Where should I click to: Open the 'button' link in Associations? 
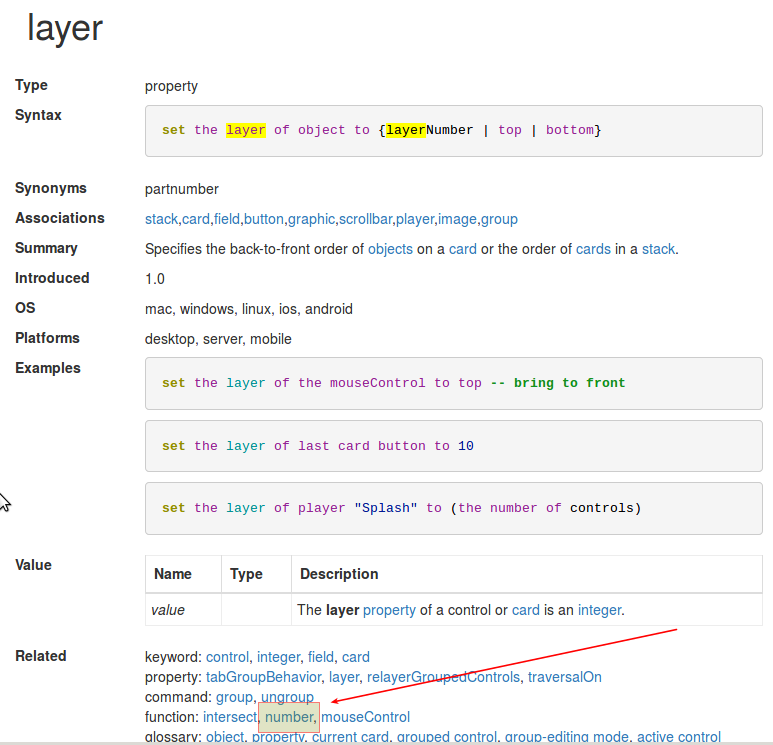(x=264, y=219)
